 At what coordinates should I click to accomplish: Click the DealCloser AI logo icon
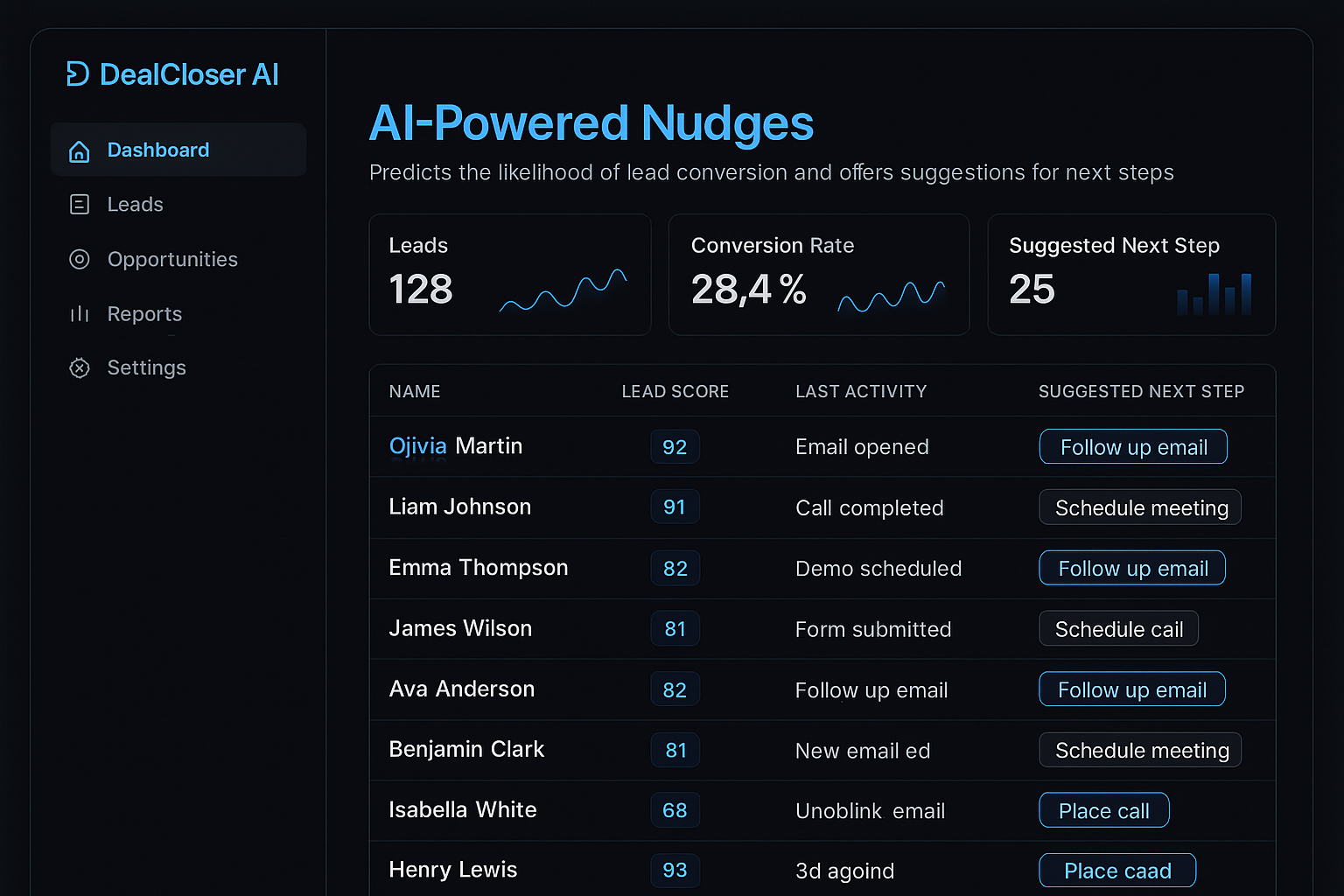(x=78, y=74)
